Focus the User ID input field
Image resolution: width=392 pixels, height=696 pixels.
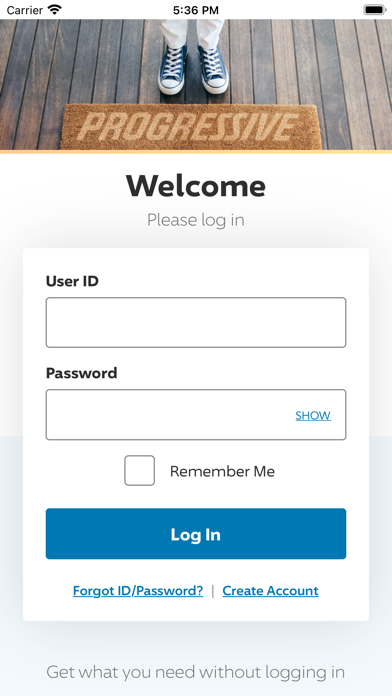196,322
